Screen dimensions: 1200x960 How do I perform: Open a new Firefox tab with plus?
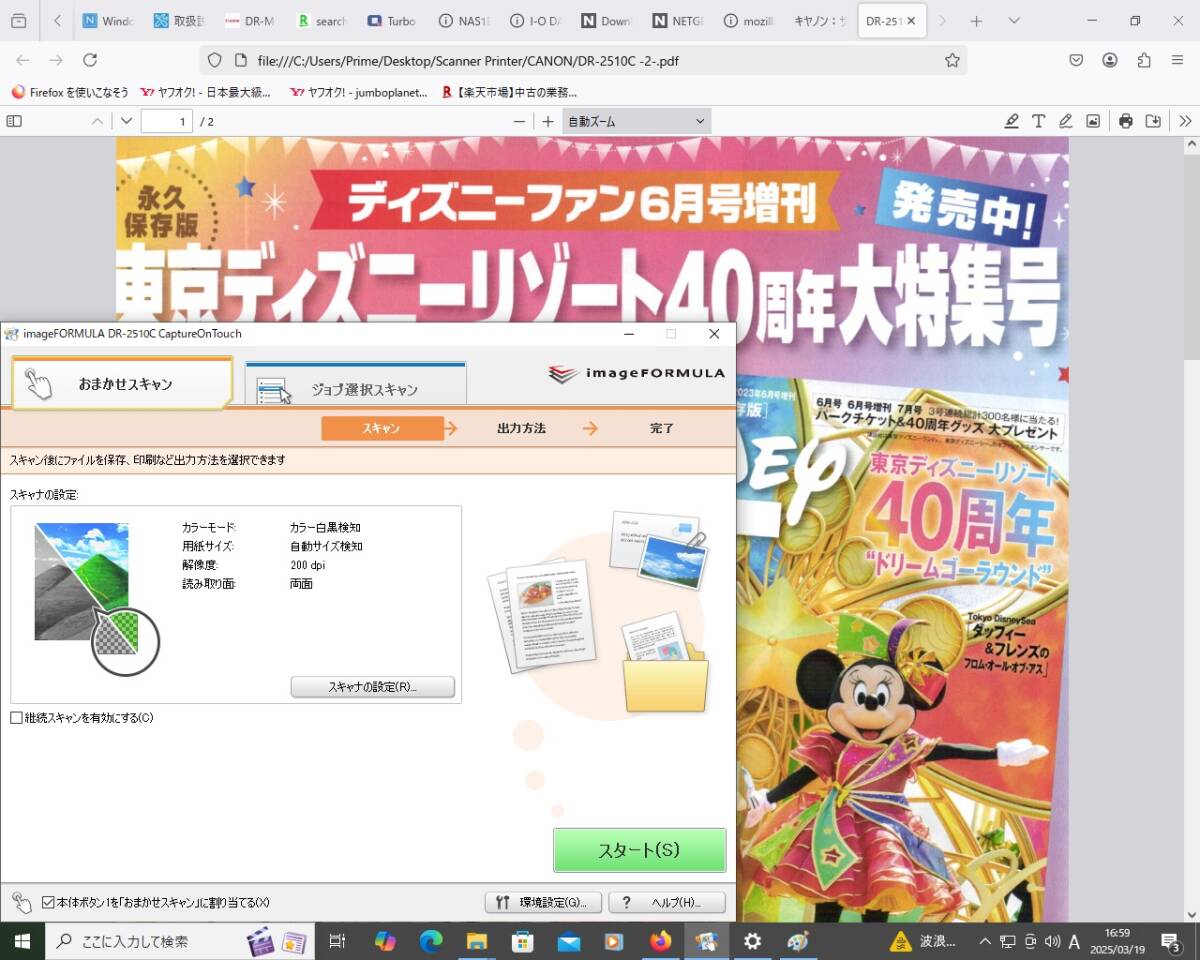tap(977, 21)
